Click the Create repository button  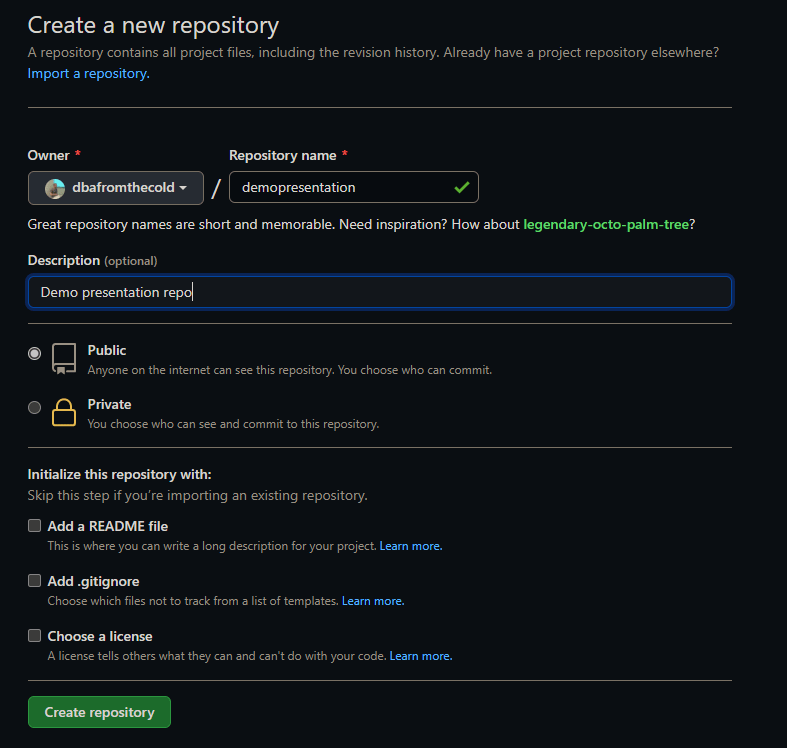(x=99, y=712)
